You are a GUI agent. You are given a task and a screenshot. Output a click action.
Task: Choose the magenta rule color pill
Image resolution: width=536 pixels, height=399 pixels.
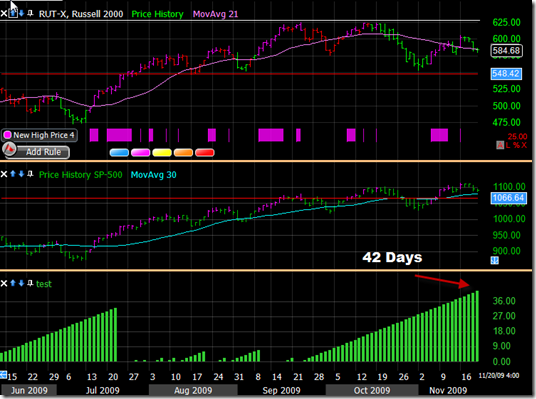[x=140, y=152]
